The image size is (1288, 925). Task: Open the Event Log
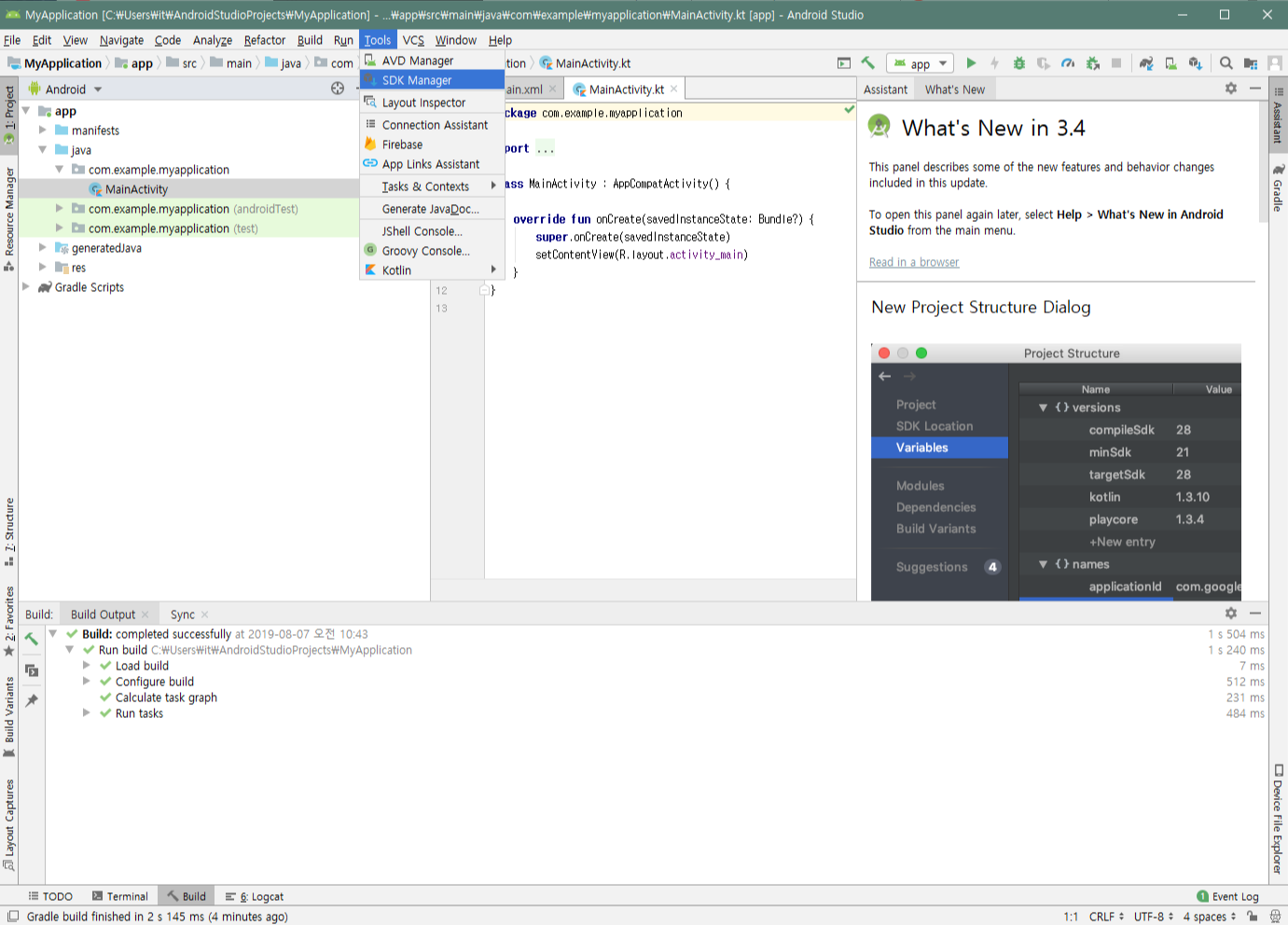(x=1227, y=896)
